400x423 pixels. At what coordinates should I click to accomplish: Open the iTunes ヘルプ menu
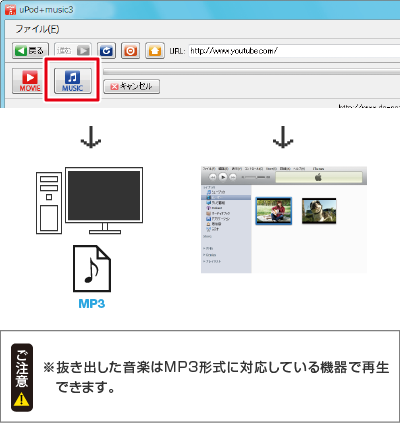299,169
